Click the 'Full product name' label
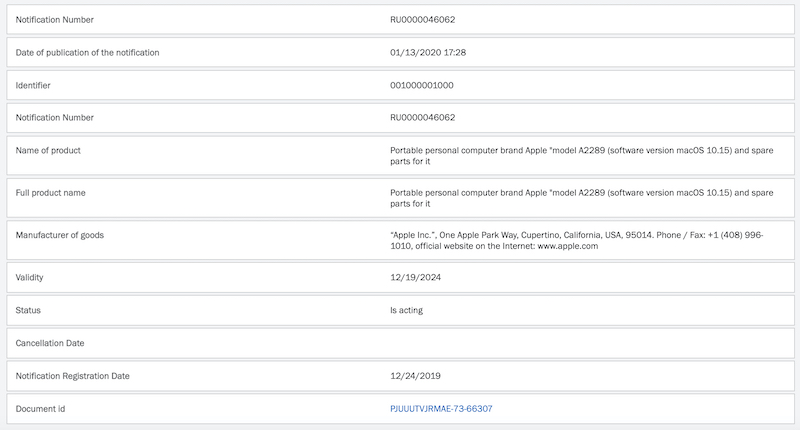The image size is (800, 430). [x=51, y=193]
